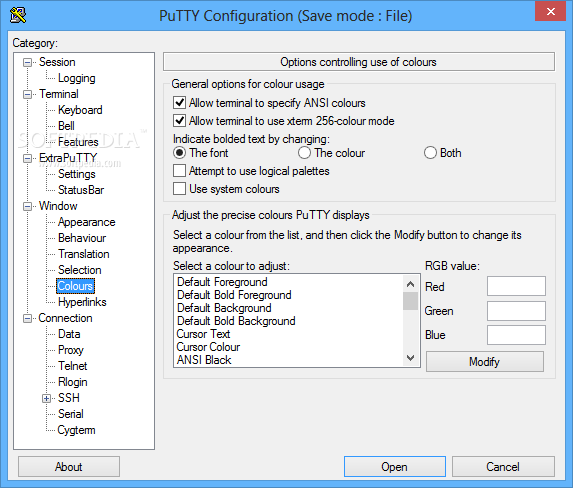Click the About button
The width and height of the screenshot is (573, 488).
pyautogui.click(x=69, y=467)
